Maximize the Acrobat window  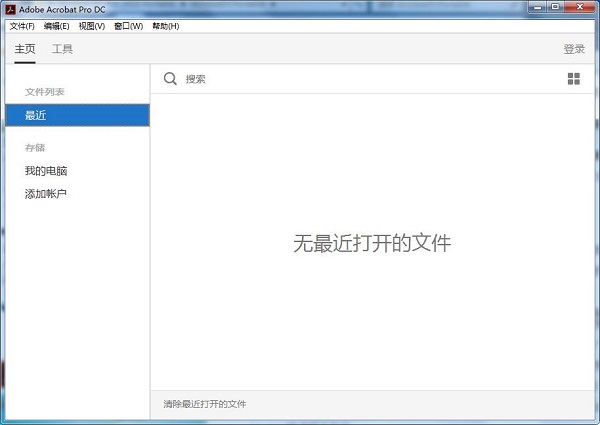(x=555, y=7)
